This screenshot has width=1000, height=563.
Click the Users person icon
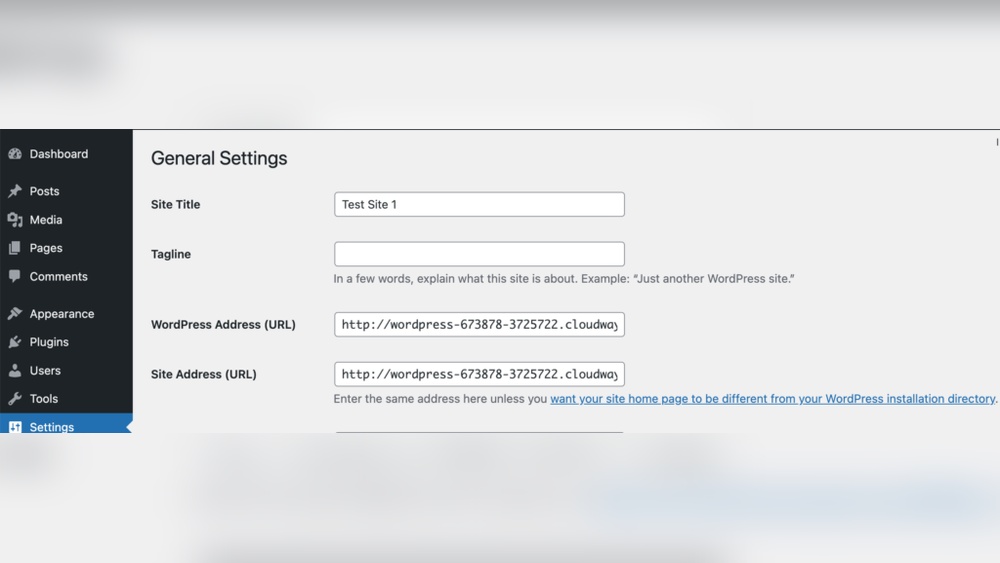15,370
